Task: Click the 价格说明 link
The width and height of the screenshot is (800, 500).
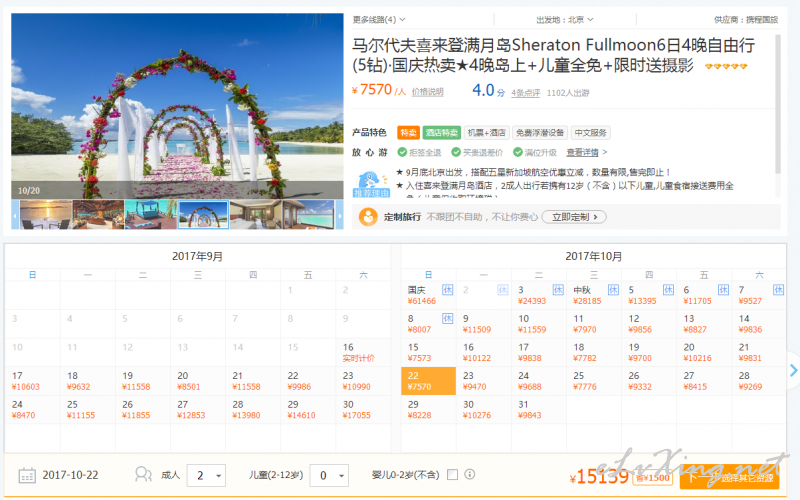Action: click(428, 92)
